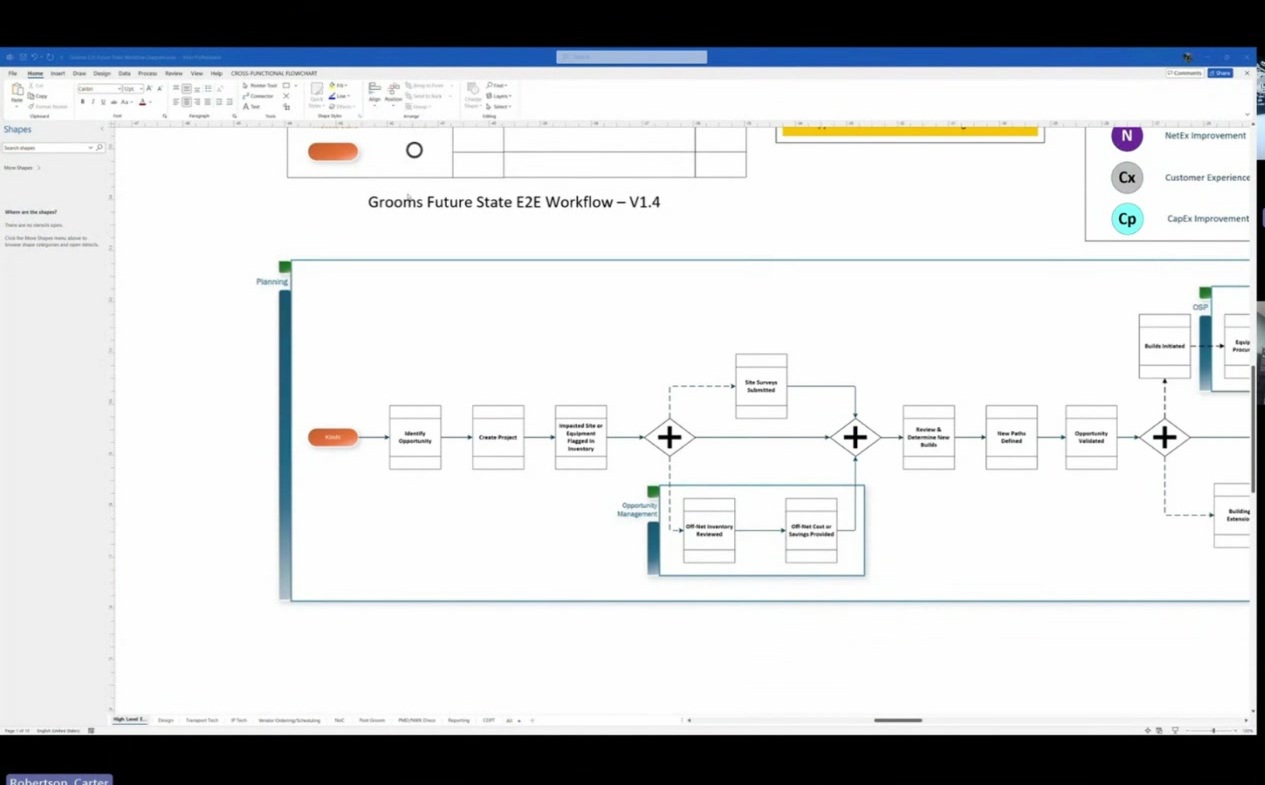Viewport: 1265px width, 785px height.
Task: Click the Undo icon in title bar
Action: [34, 57]
